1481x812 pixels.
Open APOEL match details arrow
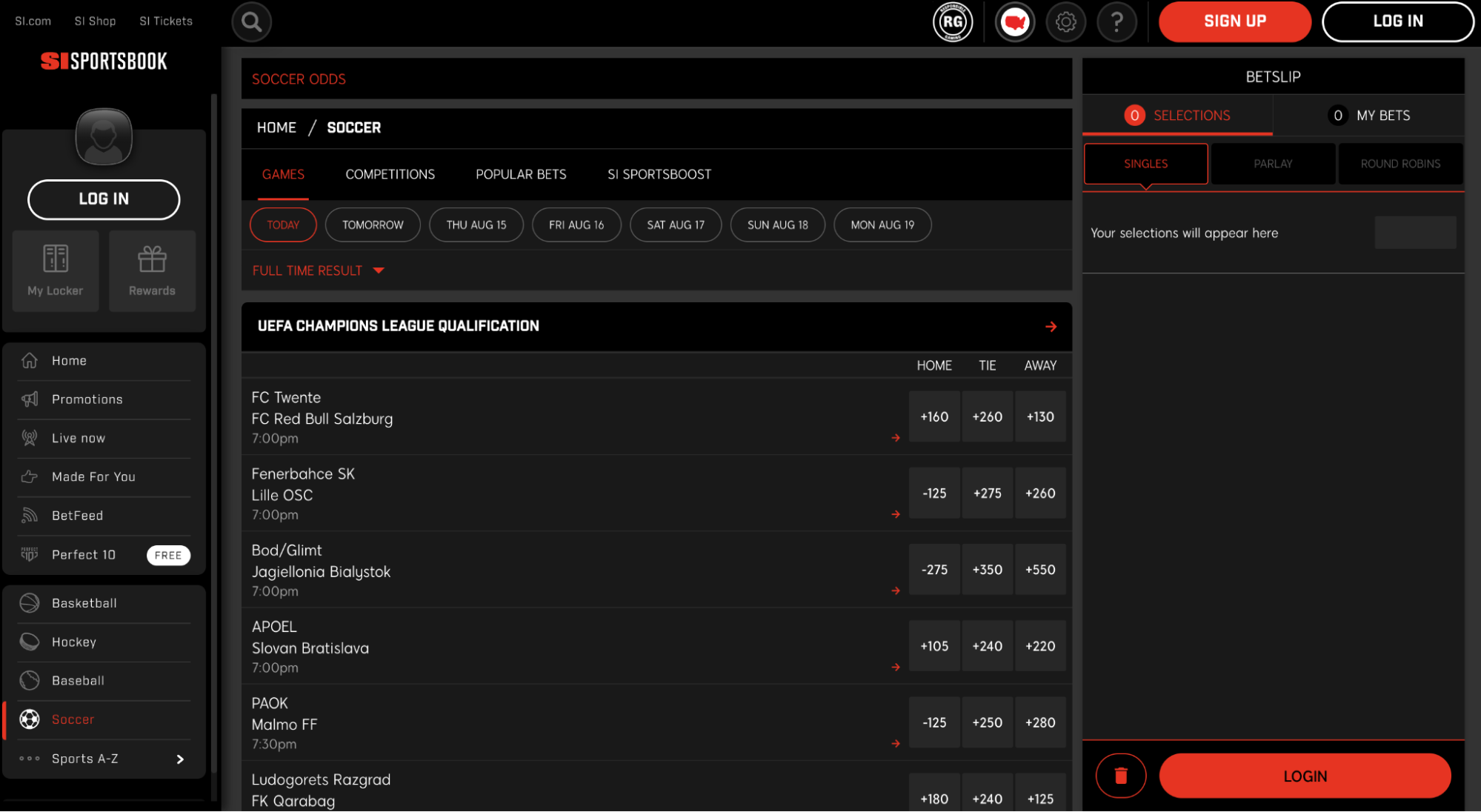tap(896, 667)
